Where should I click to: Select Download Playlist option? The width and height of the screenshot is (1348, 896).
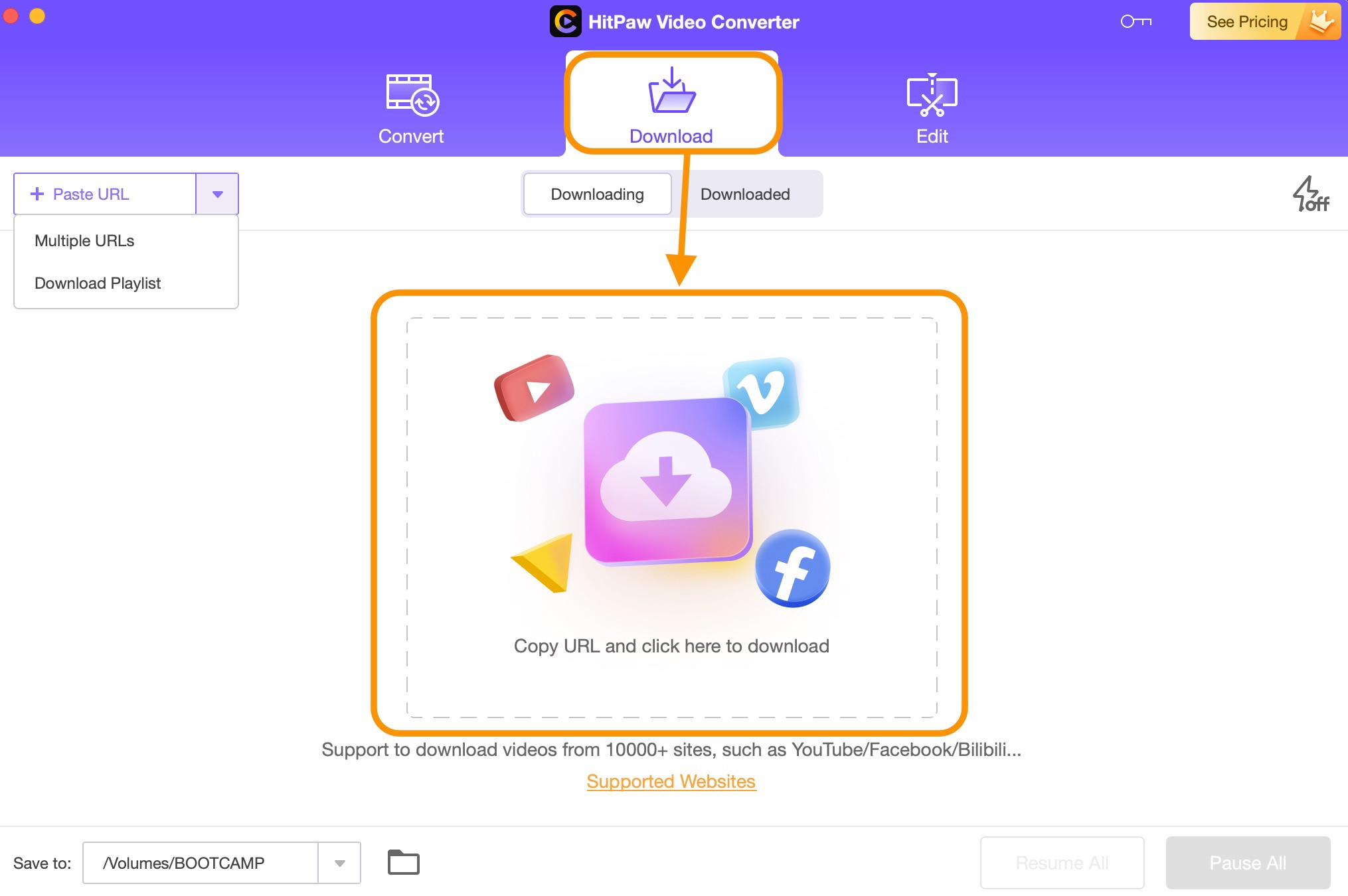click(97, 282)
